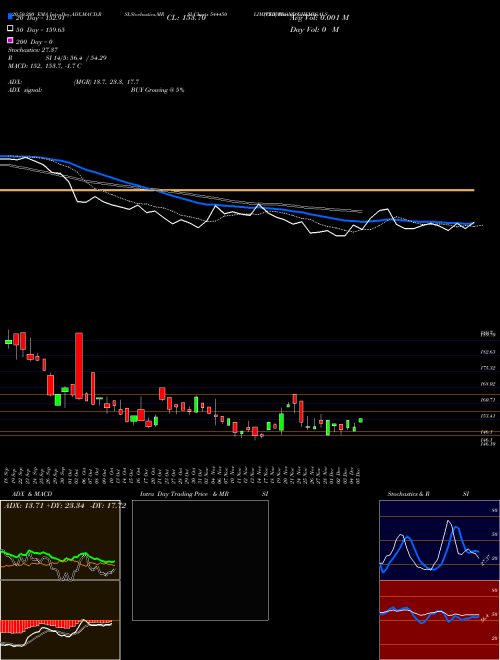Image resolution: width=500 pixels, height=660 pixels.
Task: Click the 175.32 price axis label
Action: (488, 368)
